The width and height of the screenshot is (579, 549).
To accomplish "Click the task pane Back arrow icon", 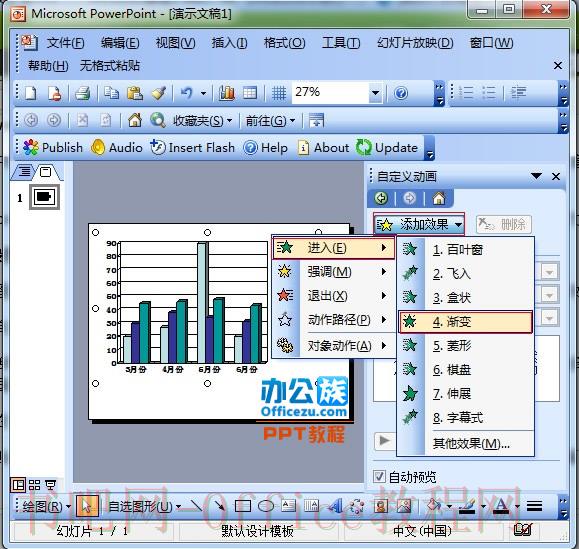I will click(381, 198).
